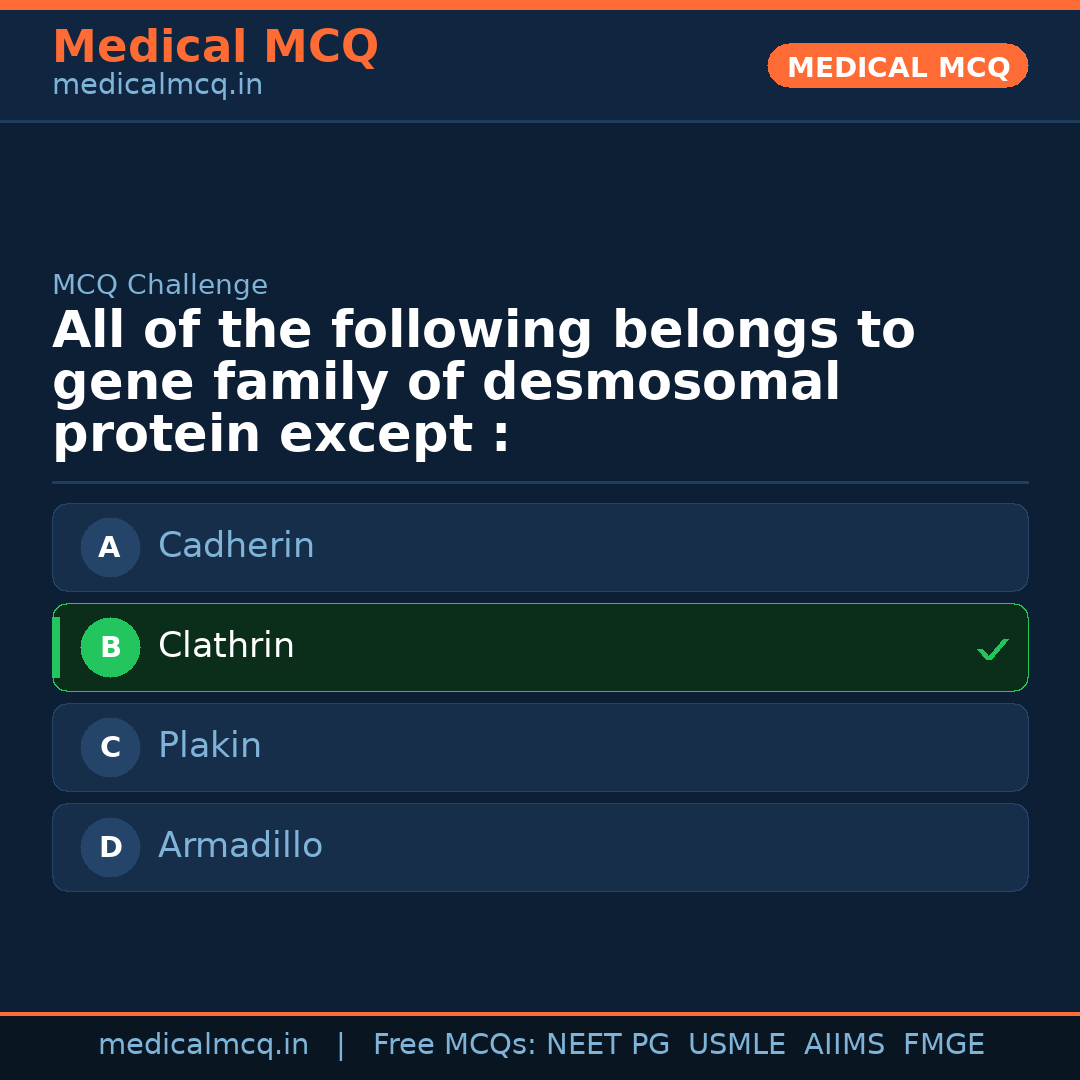Click the green highlight bar beside Clathrin
The image size is (1080, 1080).
click(x=56, y=647)
